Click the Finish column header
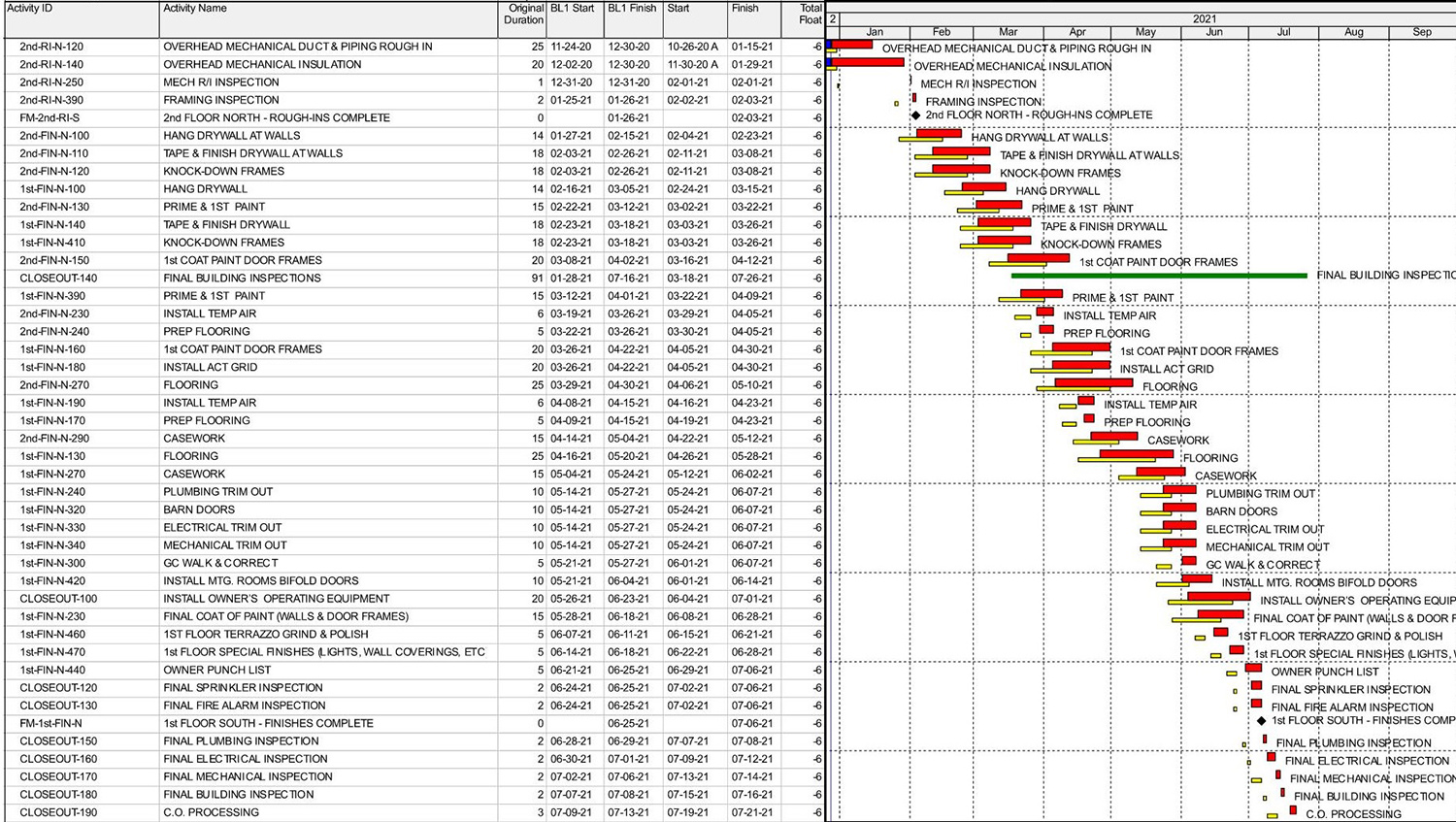Viewport: 1456px width, 822px height. click(x=745, y=8)
